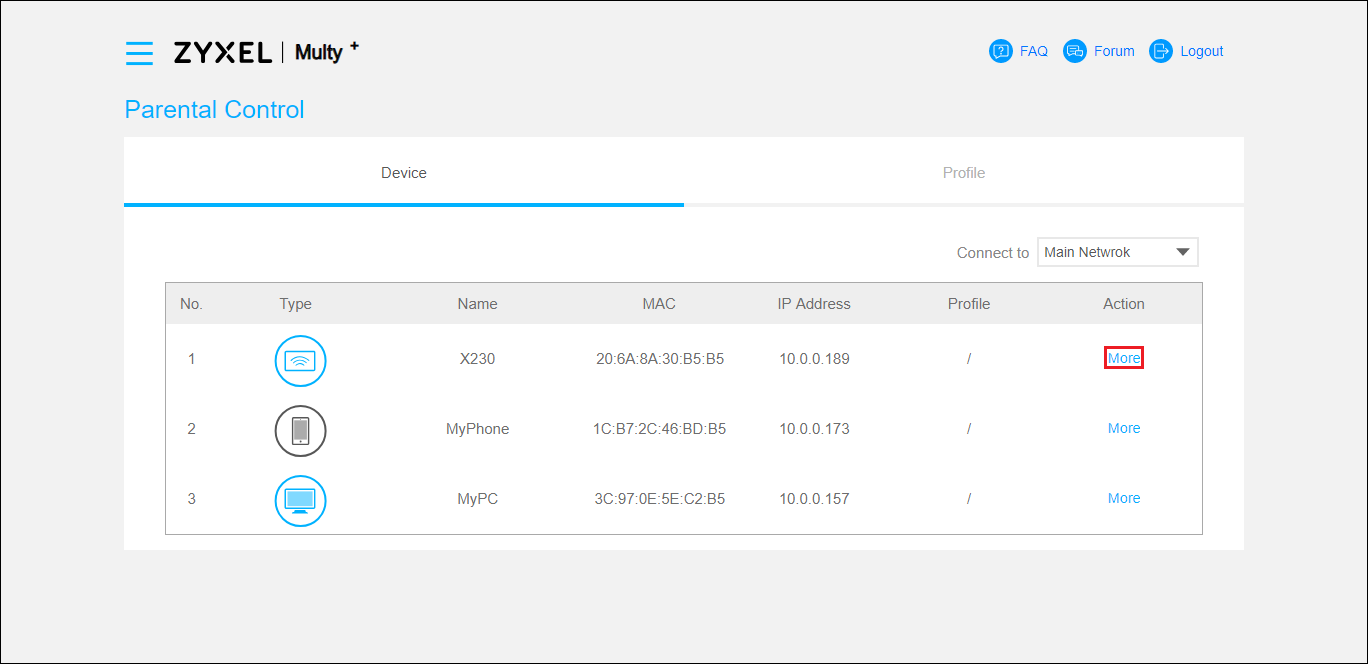
Task: Click the MyPhone smartphone type icon
Action: [301, 431]
